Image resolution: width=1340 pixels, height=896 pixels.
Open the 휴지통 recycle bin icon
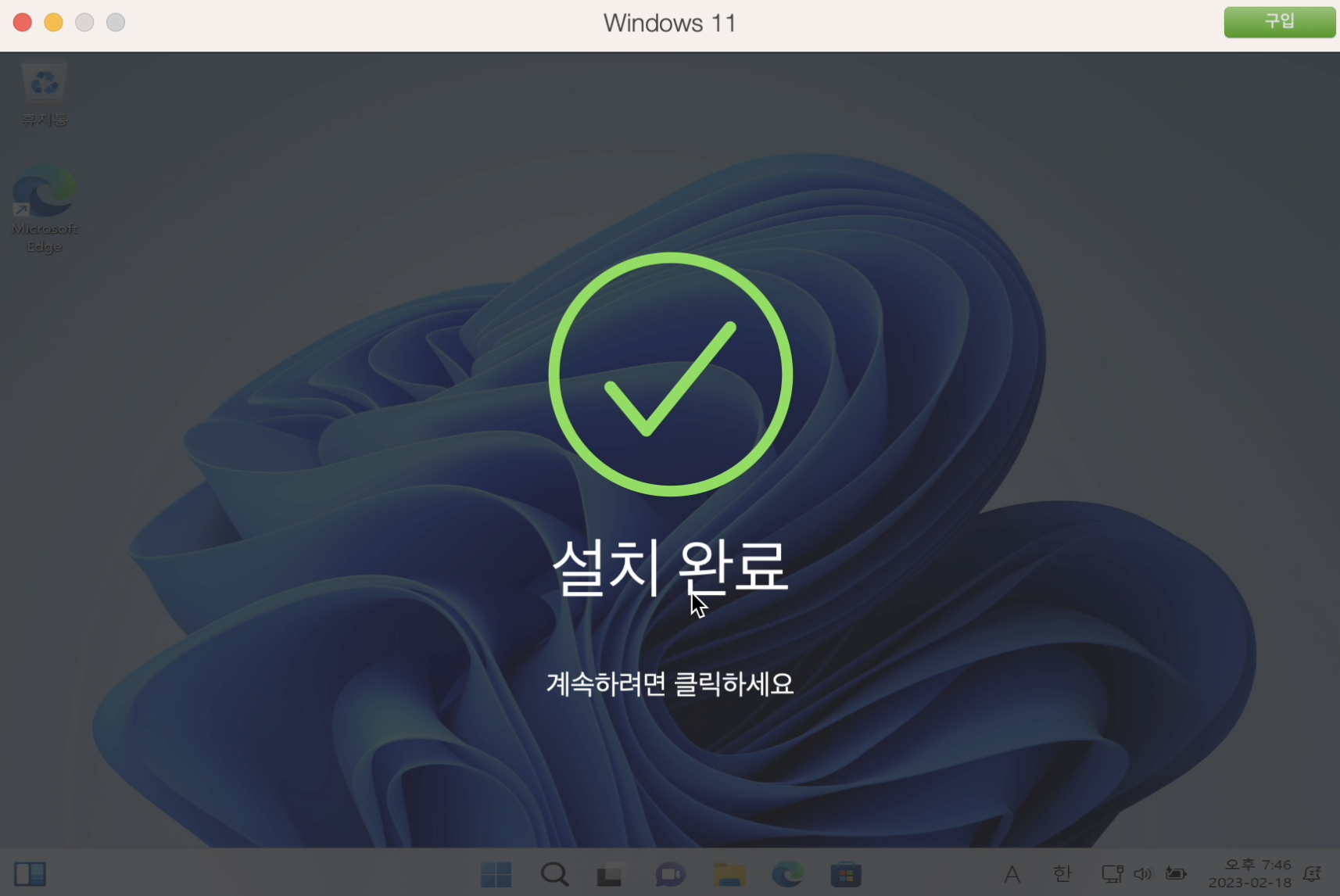(x=44, y=95)
